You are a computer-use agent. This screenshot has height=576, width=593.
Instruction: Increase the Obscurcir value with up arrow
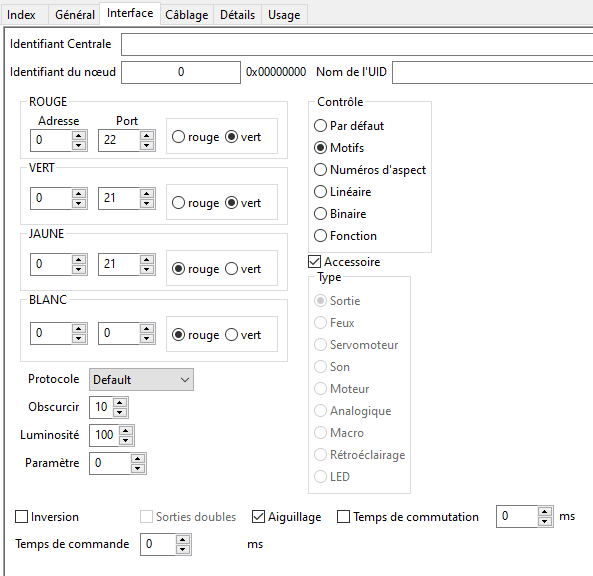120,402
